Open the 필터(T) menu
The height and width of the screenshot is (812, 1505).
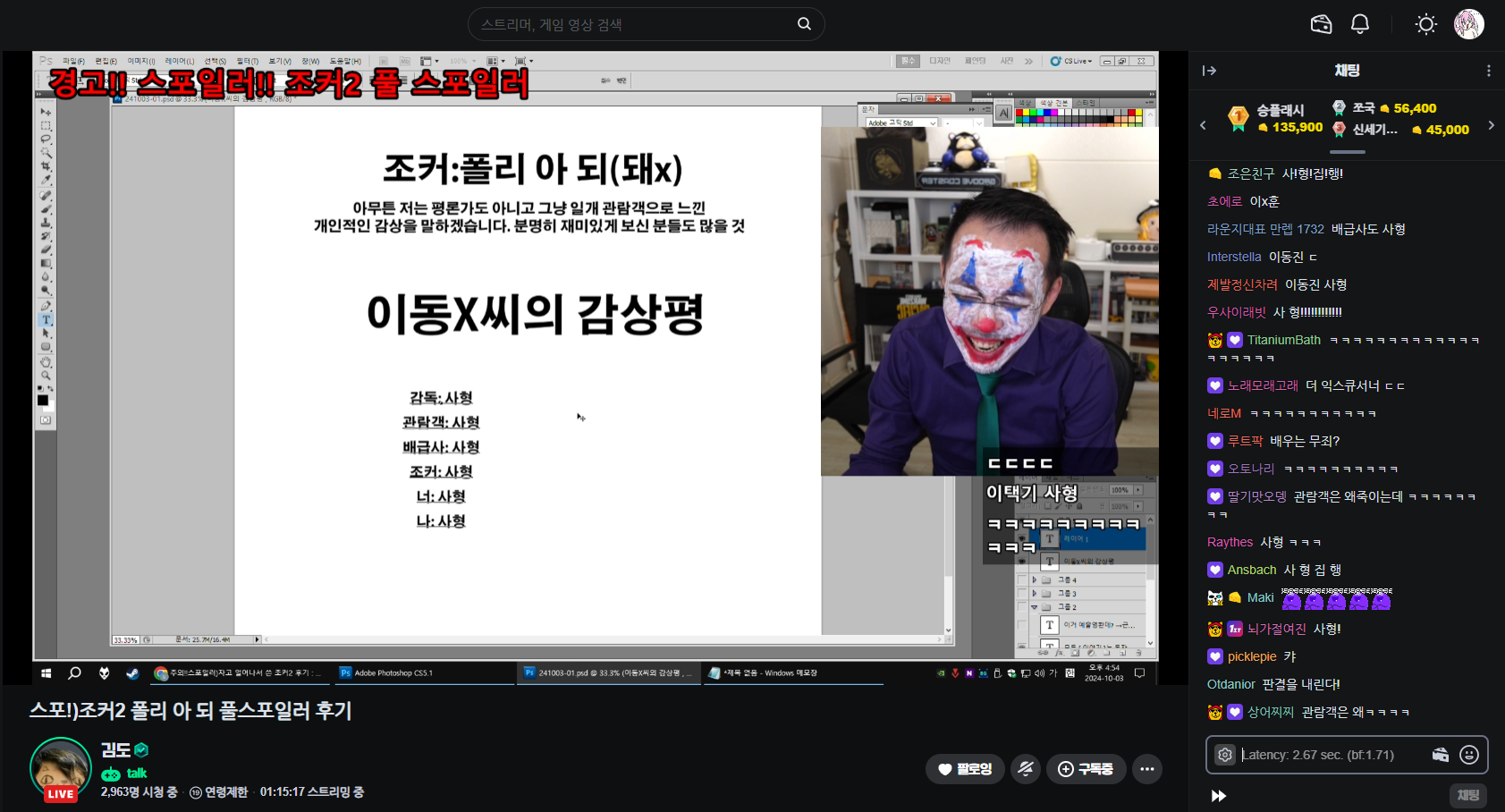coord(248,62)
